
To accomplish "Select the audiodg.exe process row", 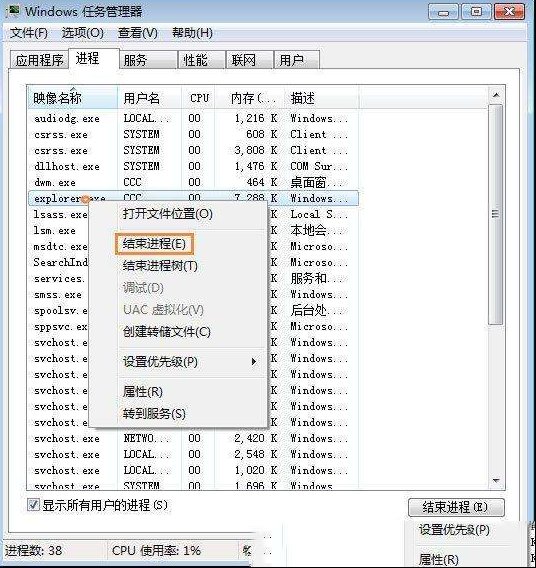I will click(193, 118).
